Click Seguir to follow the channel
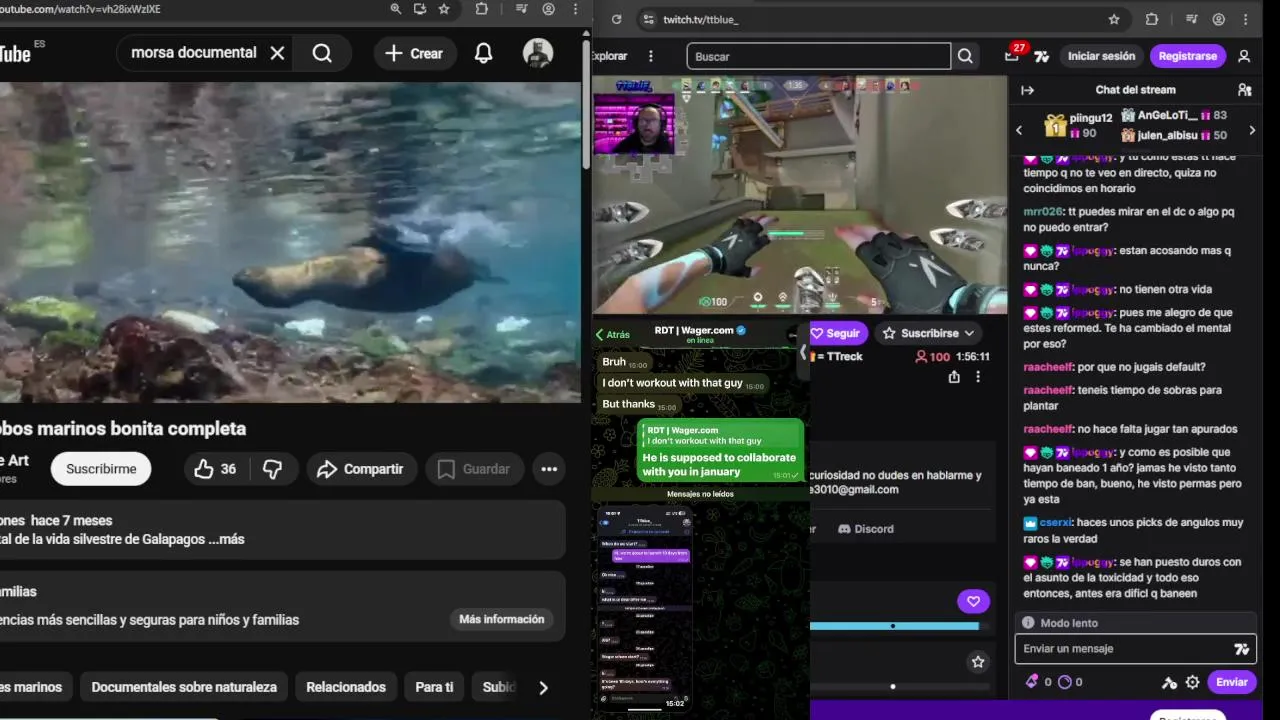The height and width of the screenshot is (720, 1280). point(837,333)
